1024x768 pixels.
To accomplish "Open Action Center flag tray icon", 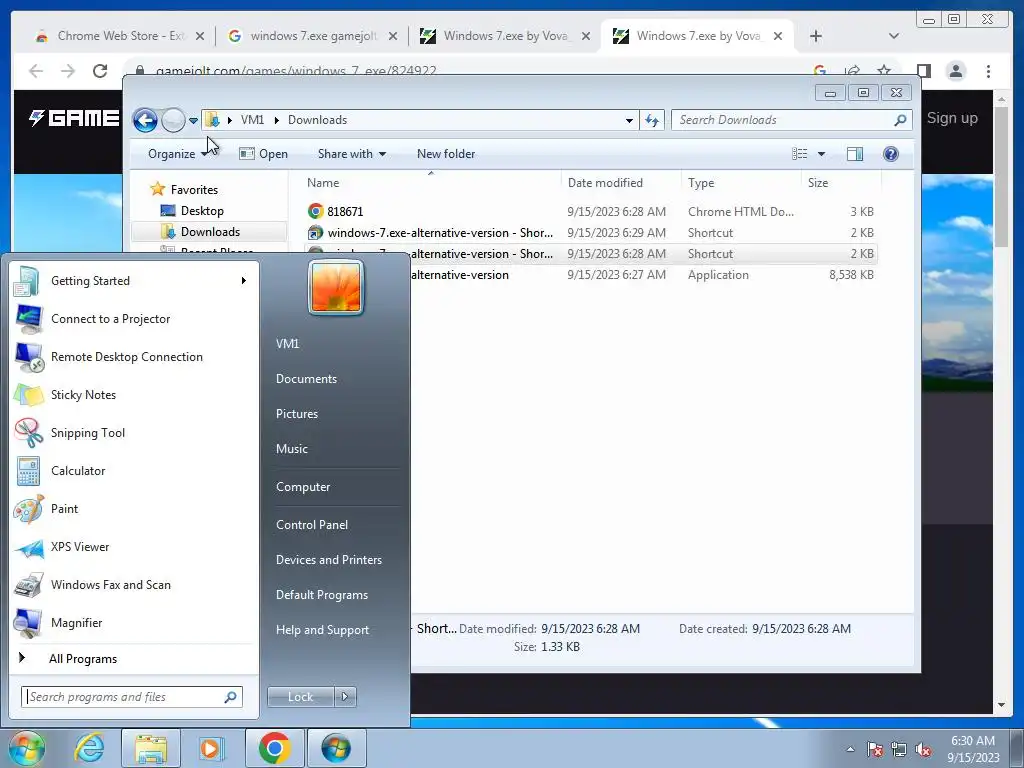I will coord(875,749).
